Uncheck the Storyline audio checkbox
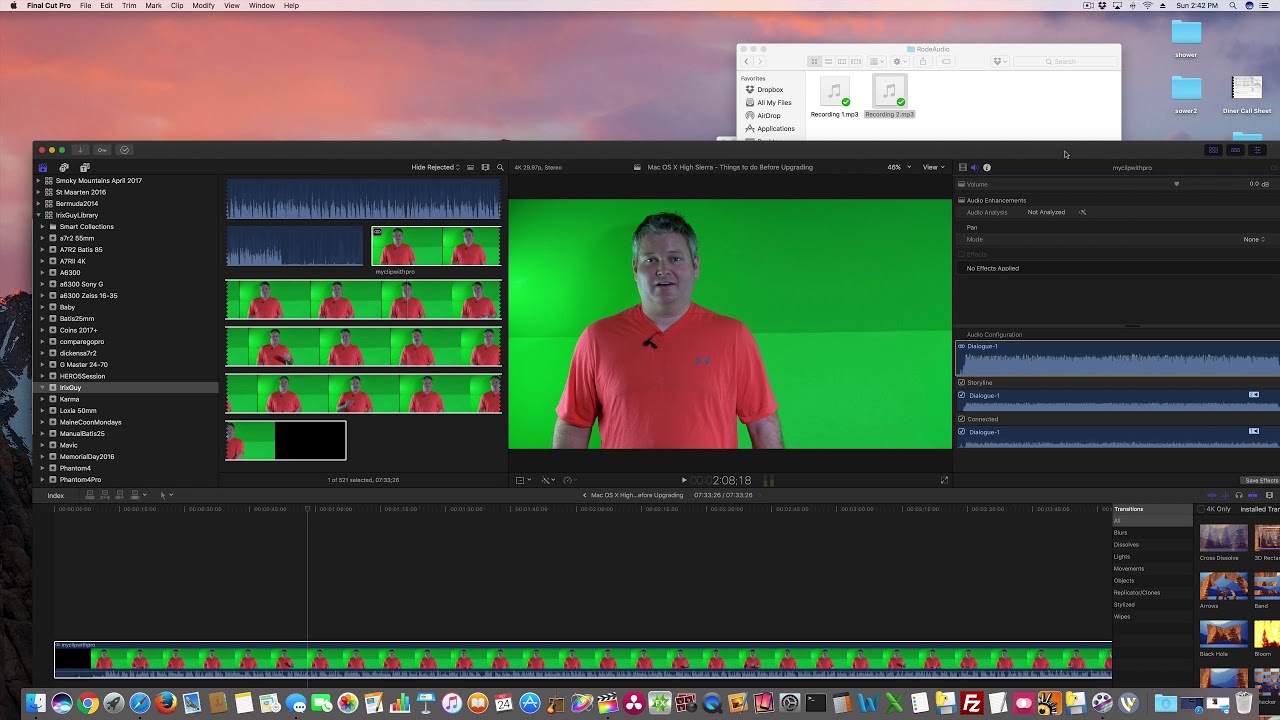 pyautogui.click(x=962, y=382)
